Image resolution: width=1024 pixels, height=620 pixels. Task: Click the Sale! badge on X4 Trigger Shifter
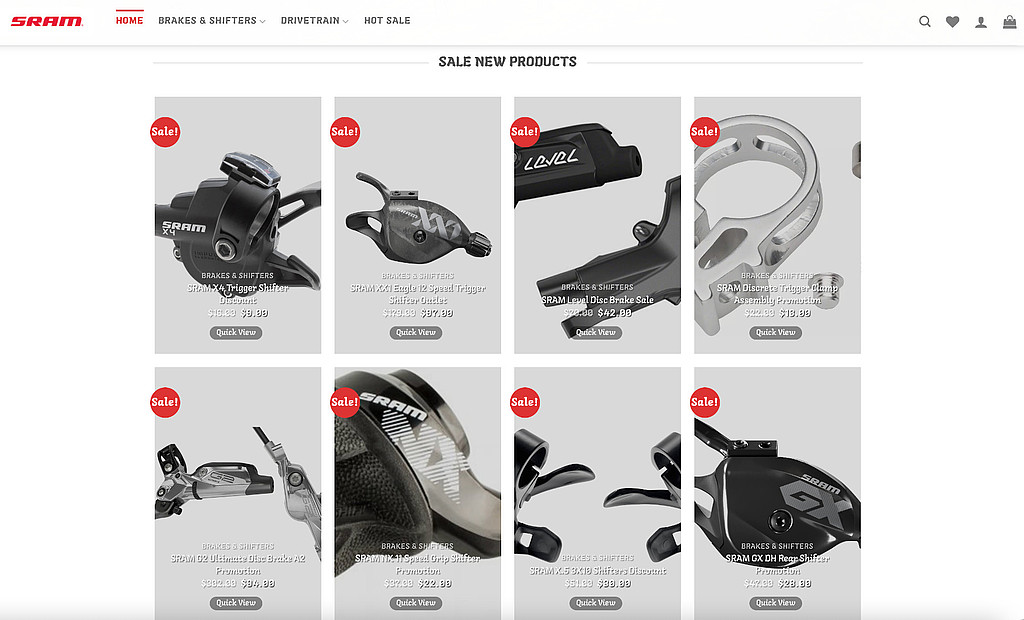pyautogui.click(x=165, y=132)
